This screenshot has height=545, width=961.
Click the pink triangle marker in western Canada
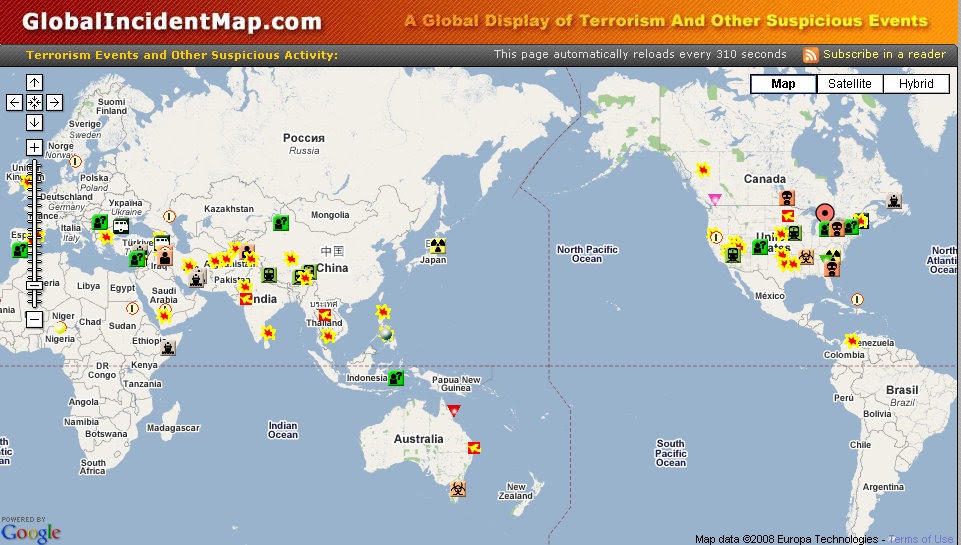pos(715,199)
